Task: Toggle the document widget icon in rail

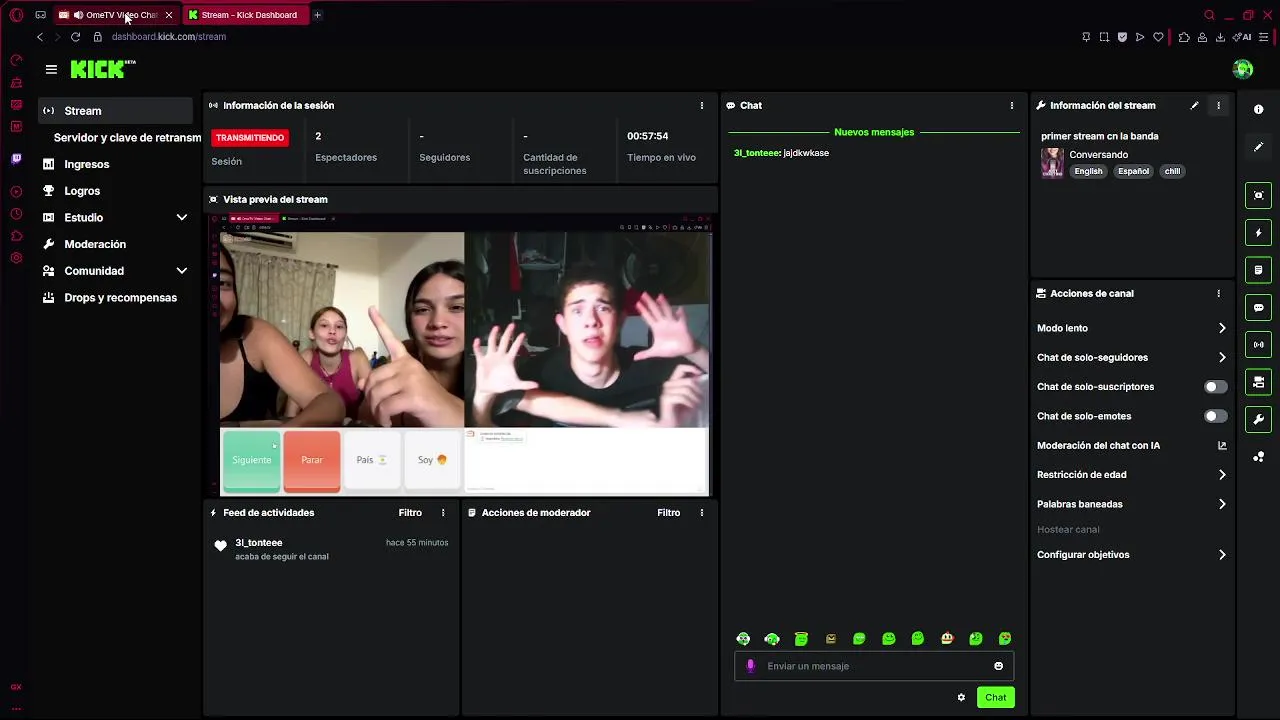Action: click(x=1258, y=270)
